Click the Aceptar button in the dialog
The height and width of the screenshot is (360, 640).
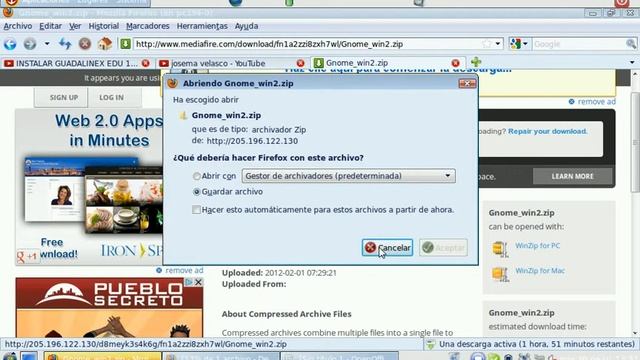(x=443, y=247)
